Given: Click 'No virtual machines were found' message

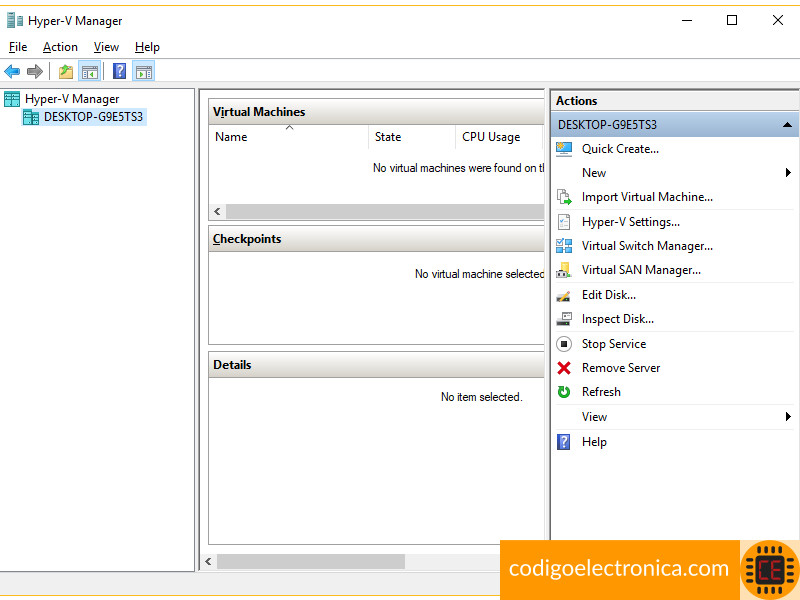Looking at the screenshot, I should pos(458,168).
